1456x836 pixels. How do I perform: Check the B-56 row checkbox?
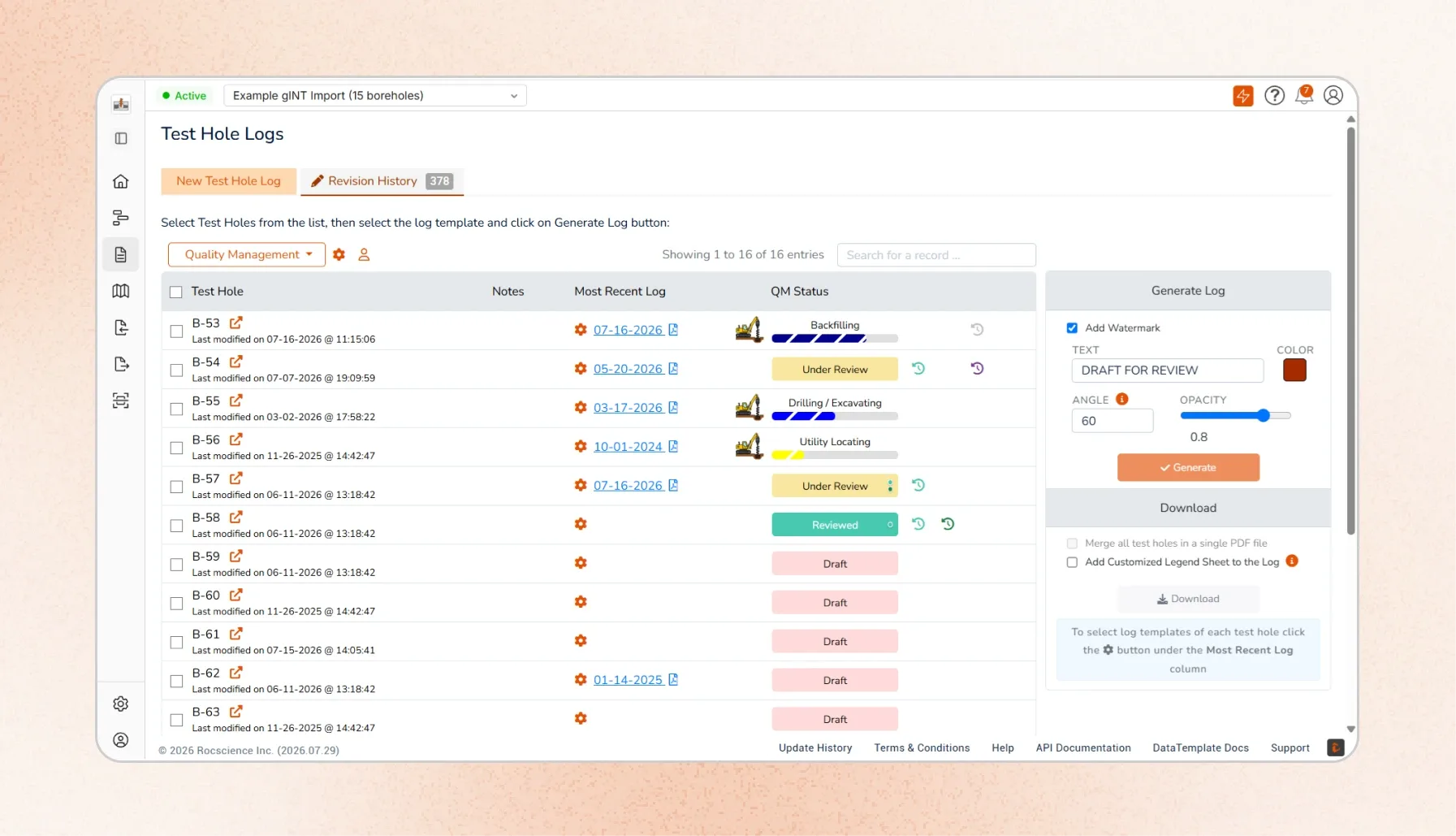(176, 448)
